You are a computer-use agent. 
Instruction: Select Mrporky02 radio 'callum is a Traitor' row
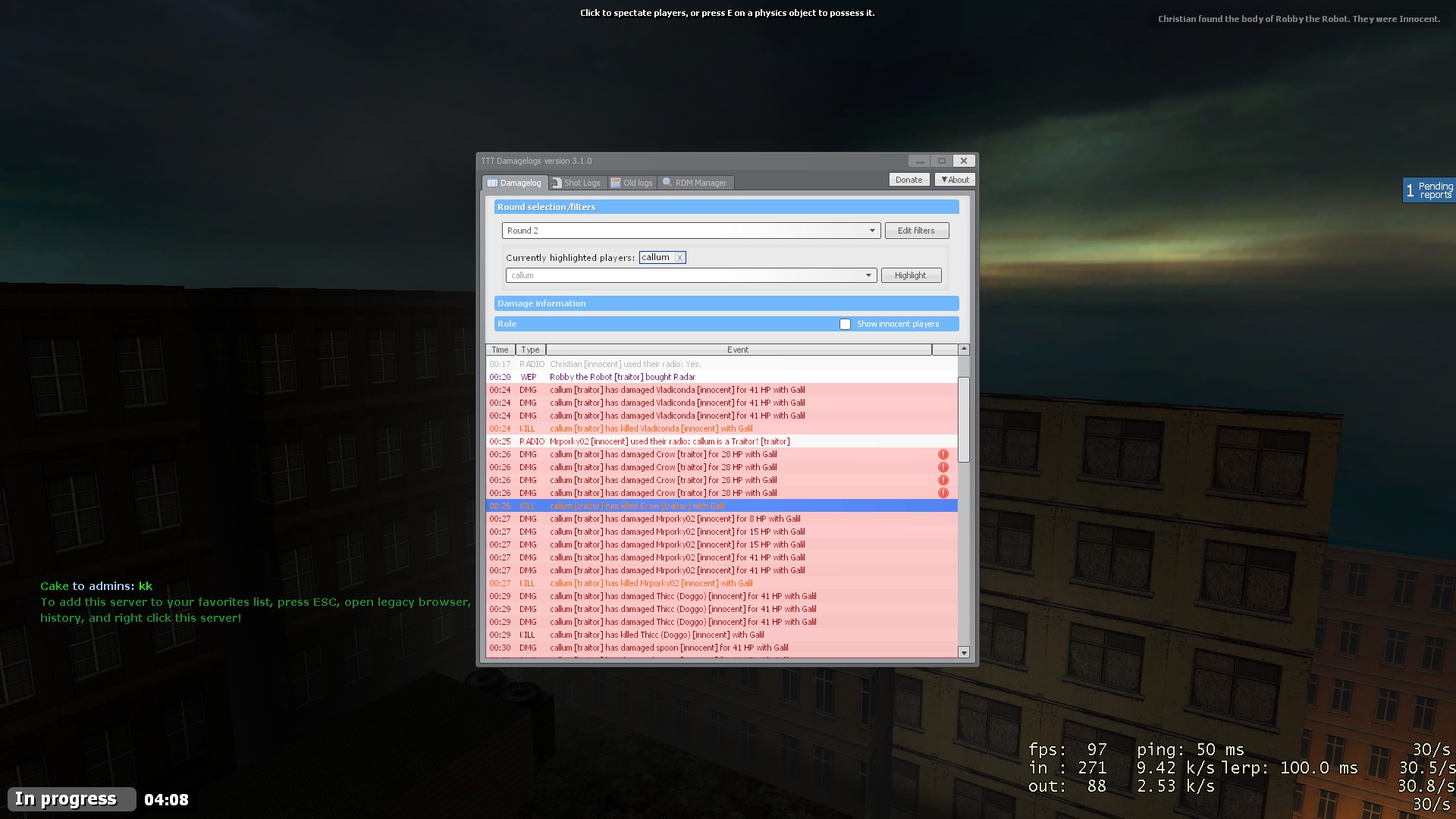[722, 441]
